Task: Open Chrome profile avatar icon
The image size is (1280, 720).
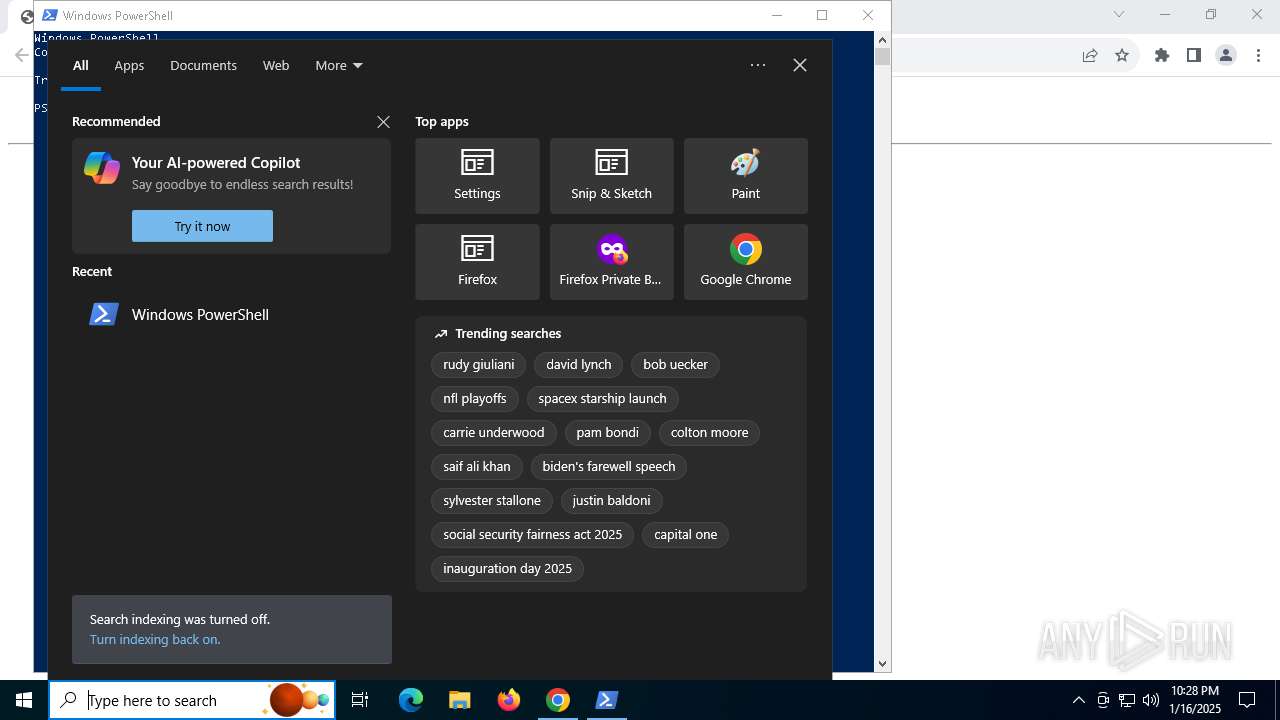Action: (1226, 56)
